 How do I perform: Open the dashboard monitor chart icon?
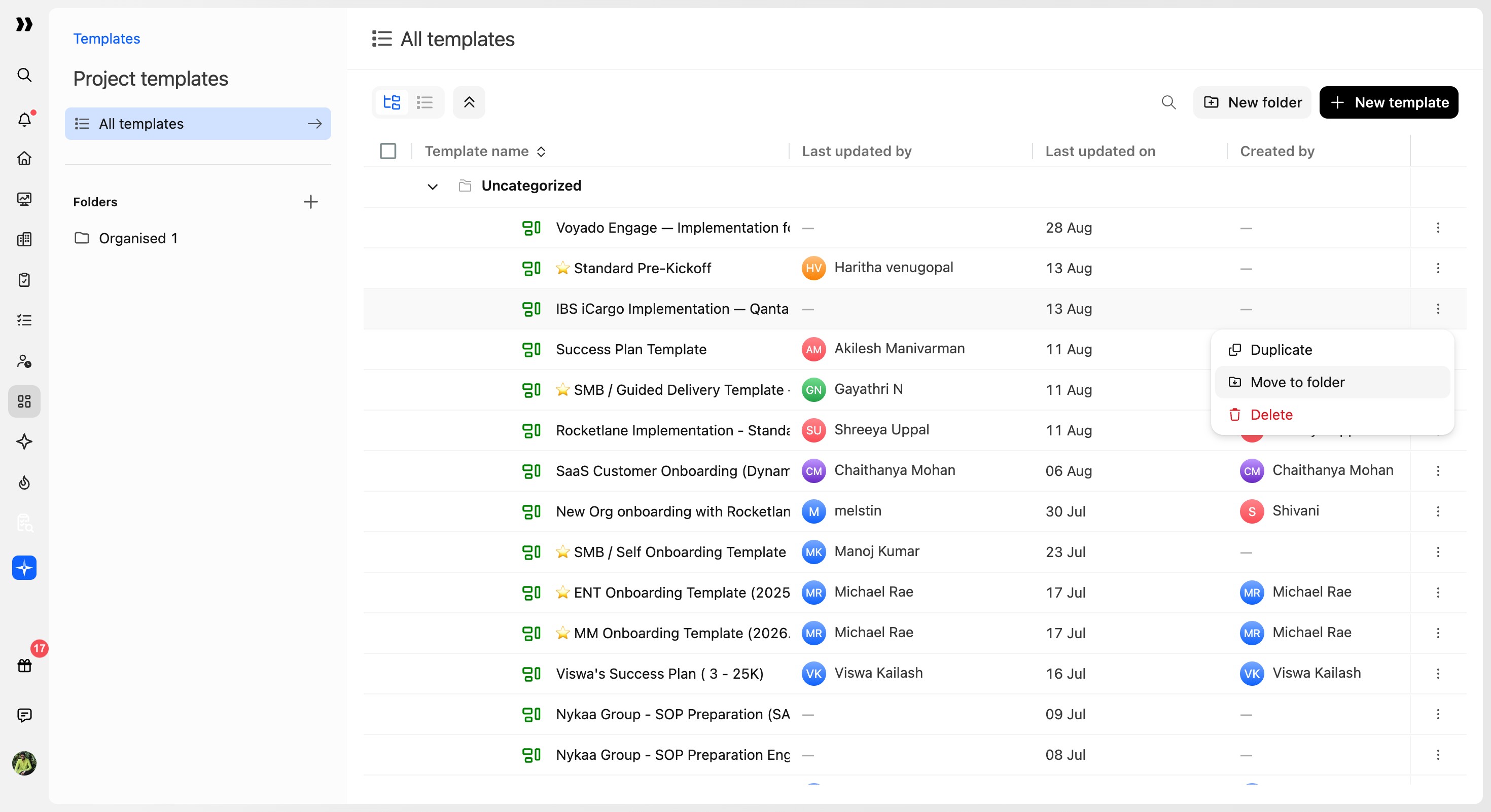[x=24, y=198]
